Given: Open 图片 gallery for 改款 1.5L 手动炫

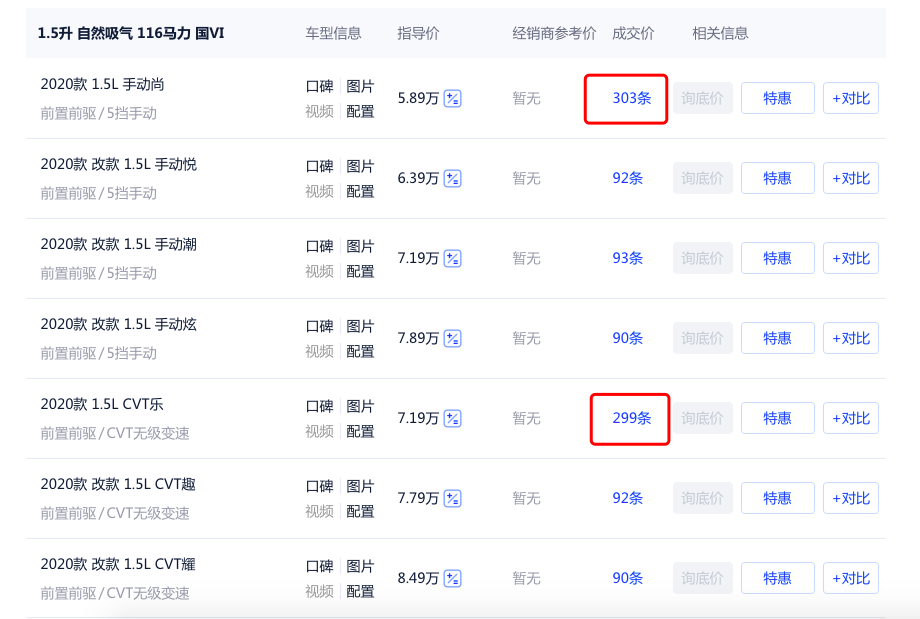Looking at the screenshot, I should [360, 326].
